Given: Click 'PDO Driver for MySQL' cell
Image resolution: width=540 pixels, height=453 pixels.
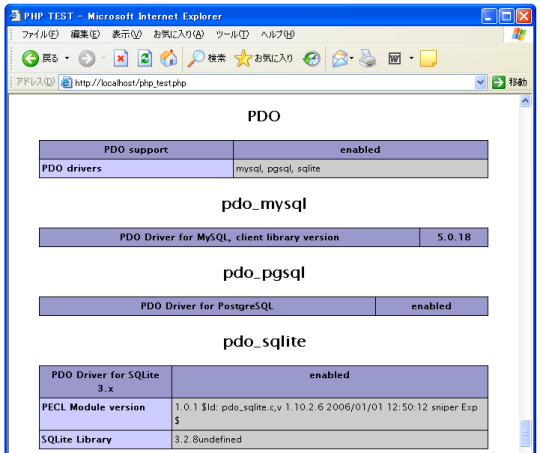Looking at the screenshot, I should pyautogui.click(x=229, y=237).
